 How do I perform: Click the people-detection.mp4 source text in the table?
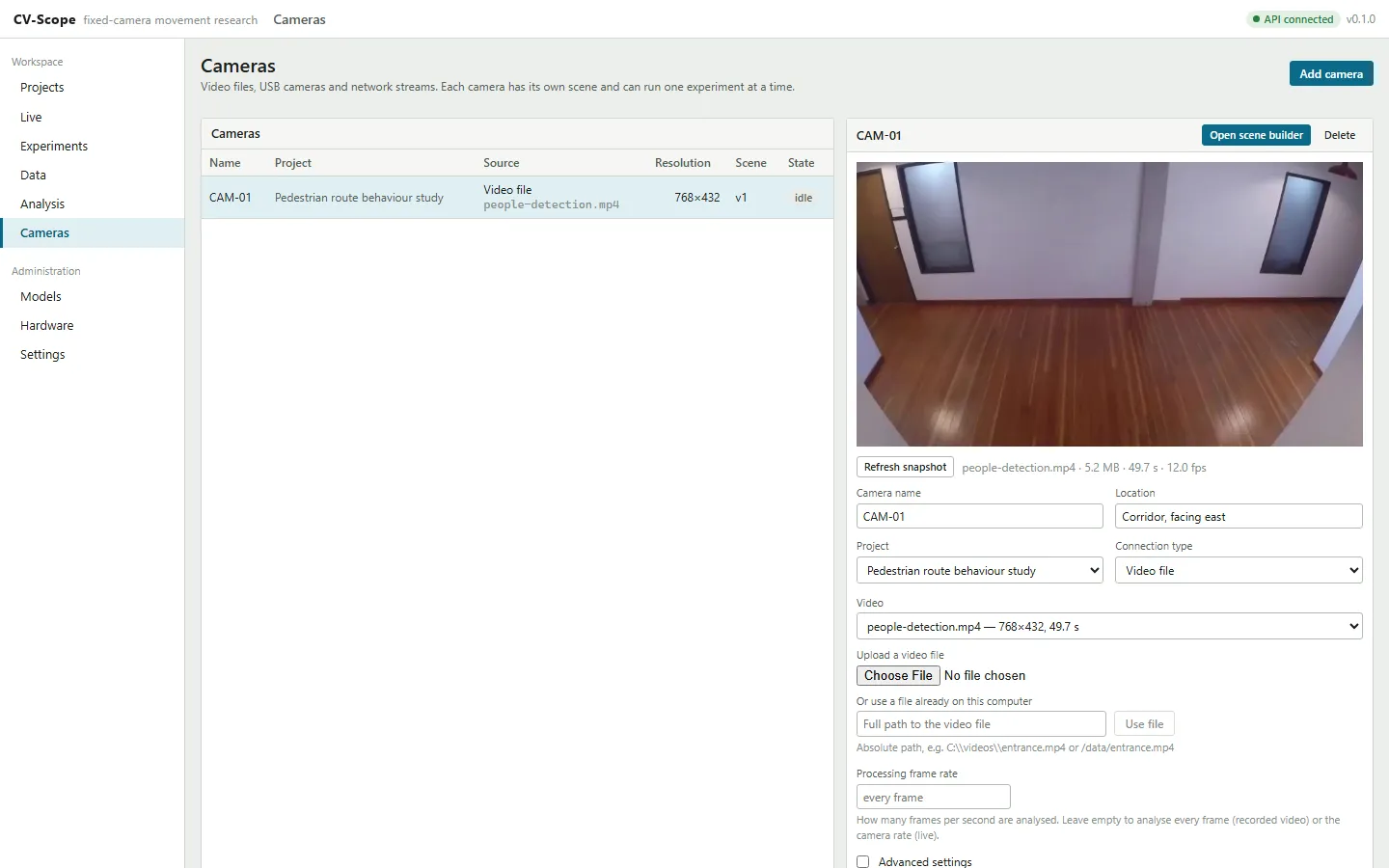point(551,204)
